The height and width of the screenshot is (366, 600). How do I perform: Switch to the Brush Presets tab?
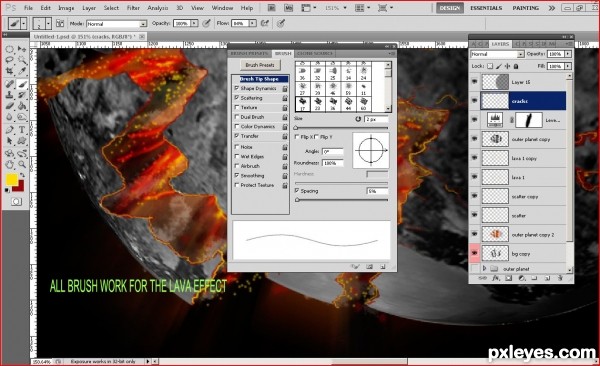pos(249,54)
